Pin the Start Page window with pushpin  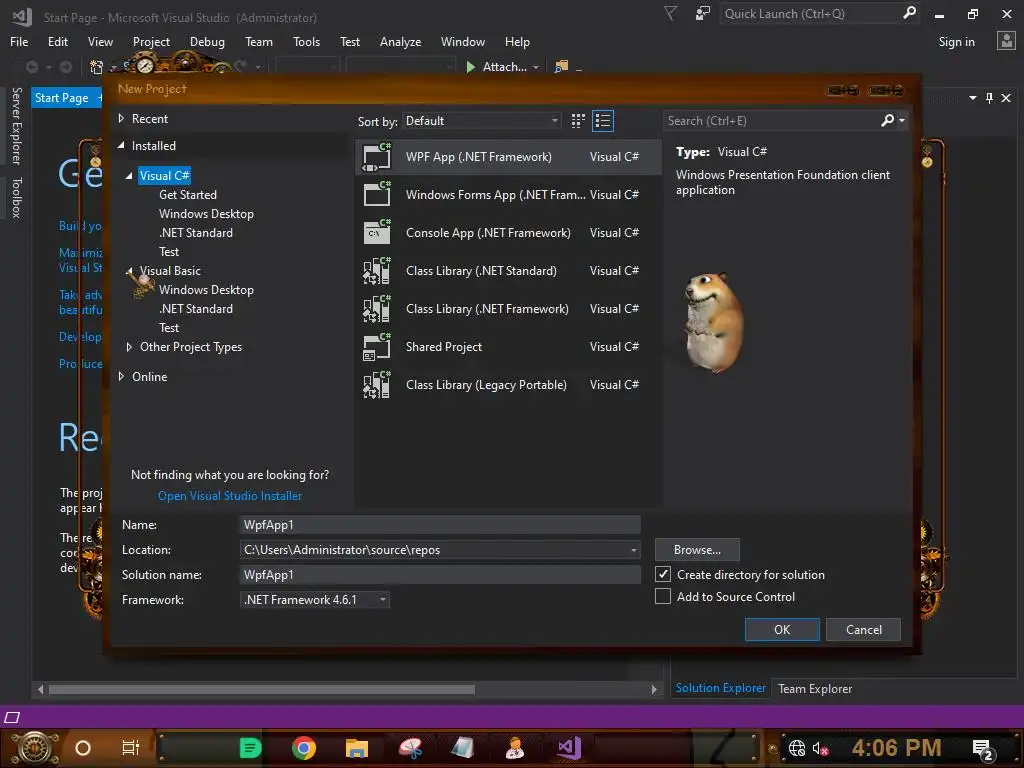(x=989, y=98)
